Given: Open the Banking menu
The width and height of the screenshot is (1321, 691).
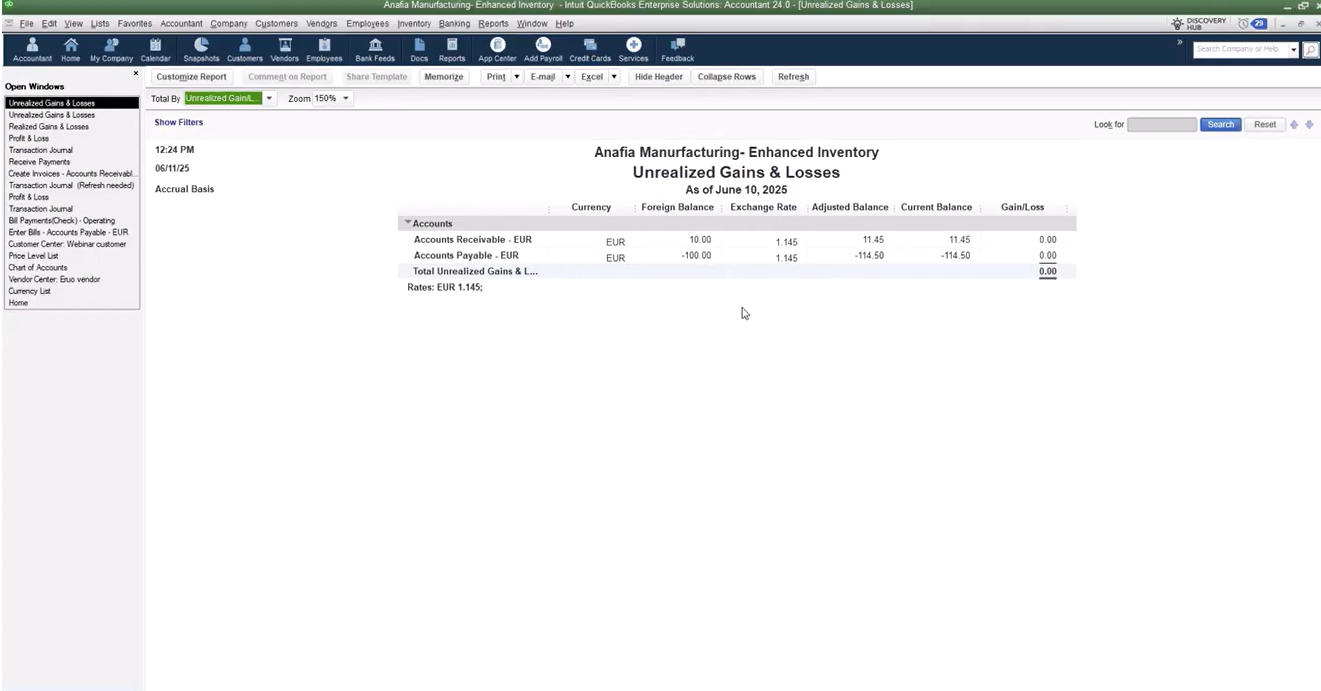Looking at the screenshot, I should coord(454,23).
